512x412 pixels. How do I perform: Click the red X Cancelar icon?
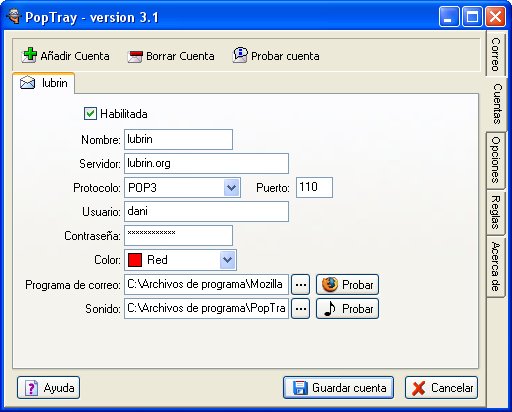click(x=419, y=388)
